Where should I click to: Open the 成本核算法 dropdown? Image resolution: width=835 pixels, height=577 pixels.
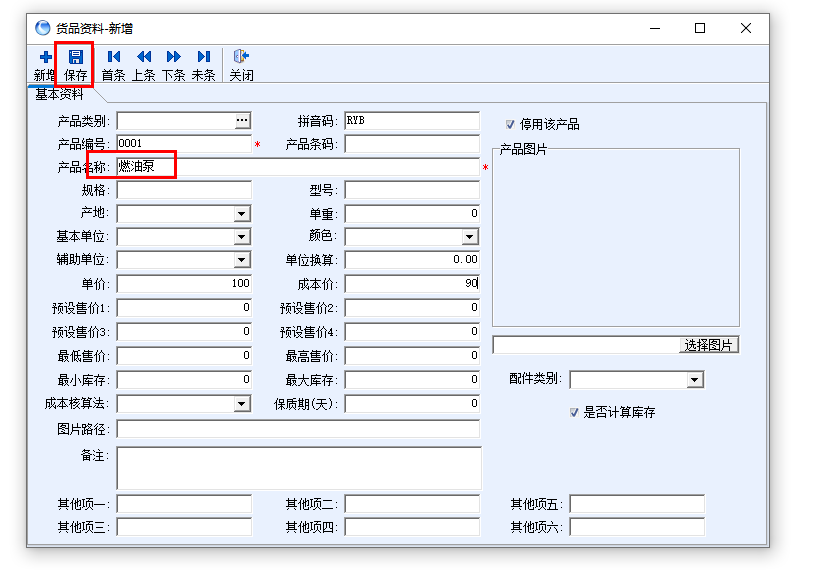click(242, 404)
